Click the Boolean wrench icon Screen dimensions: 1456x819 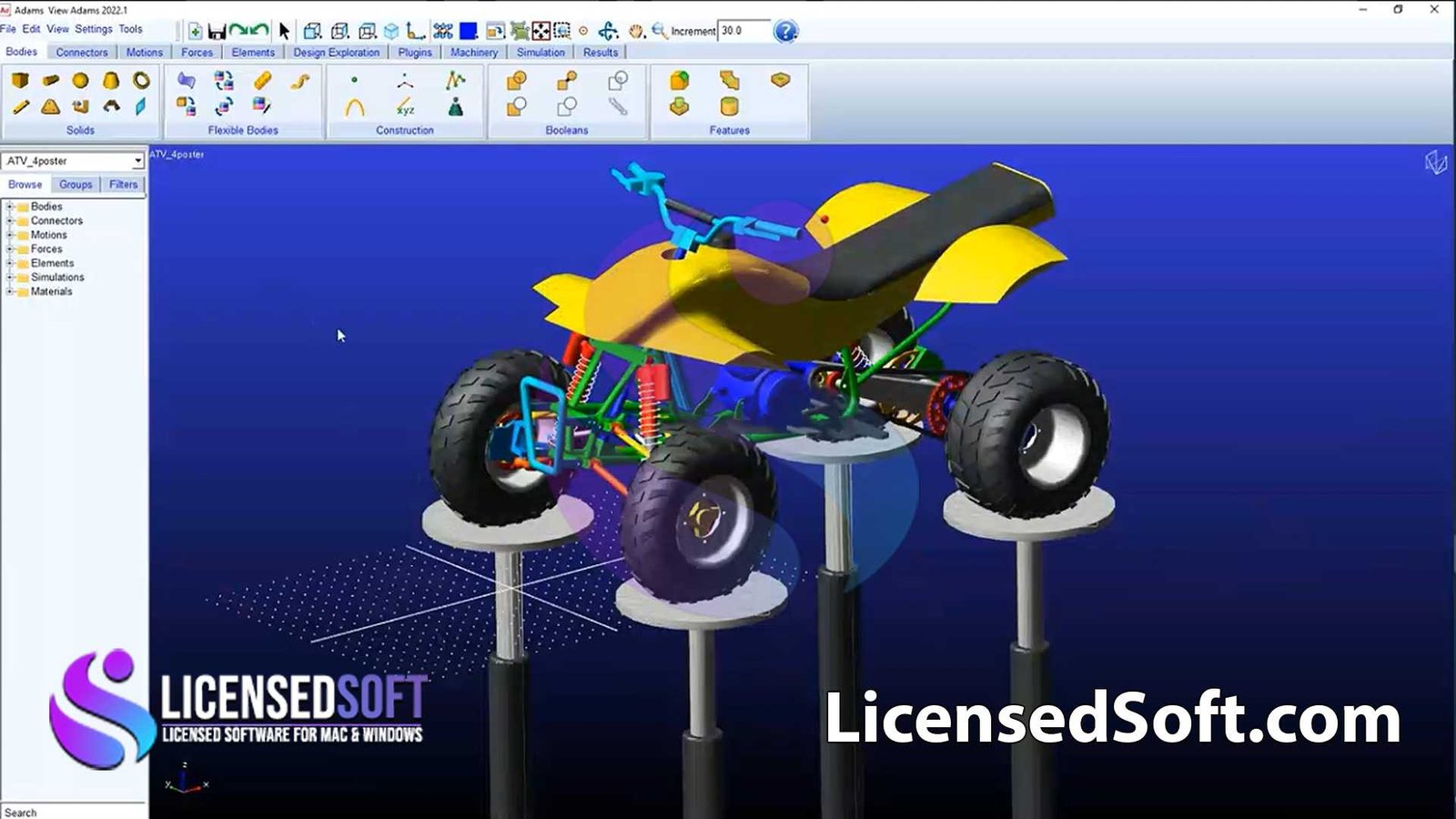618,106
